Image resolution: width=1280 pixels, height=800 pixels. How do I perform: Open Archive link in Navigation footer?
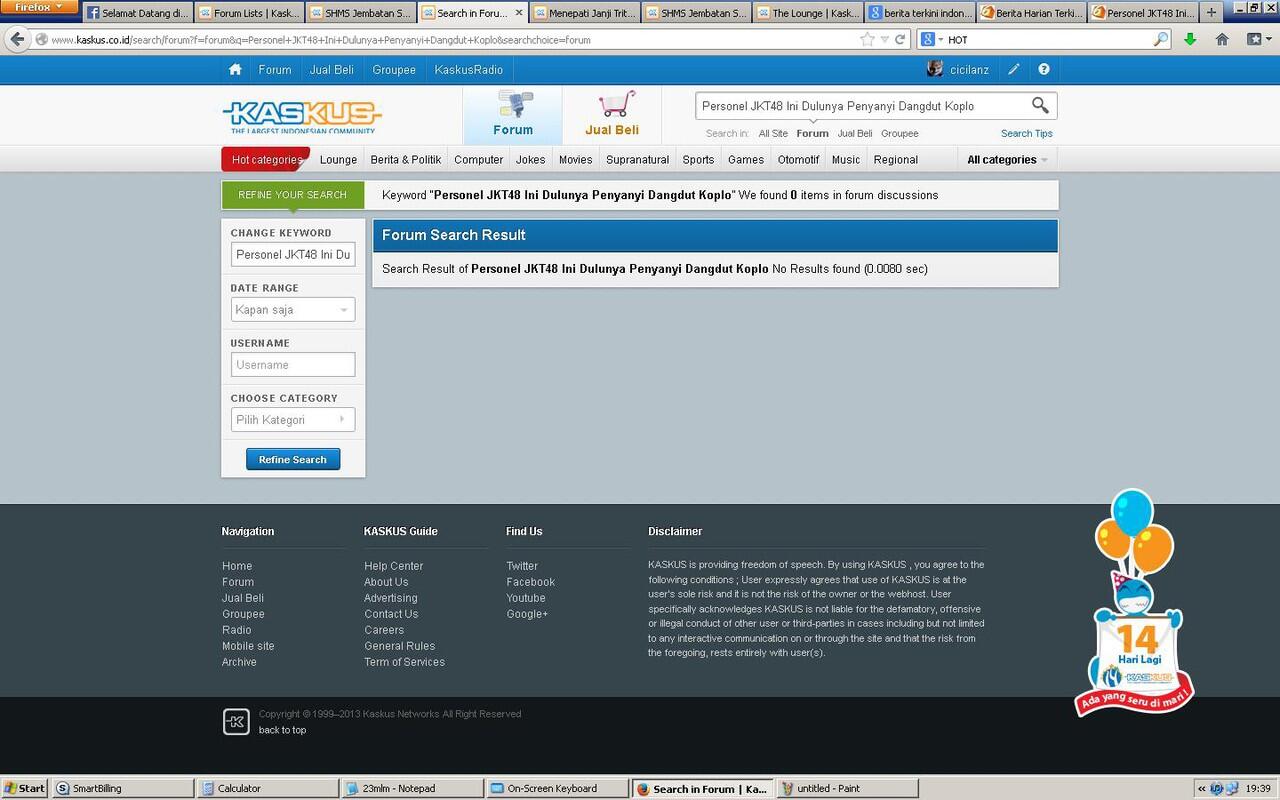pos(239,662)
